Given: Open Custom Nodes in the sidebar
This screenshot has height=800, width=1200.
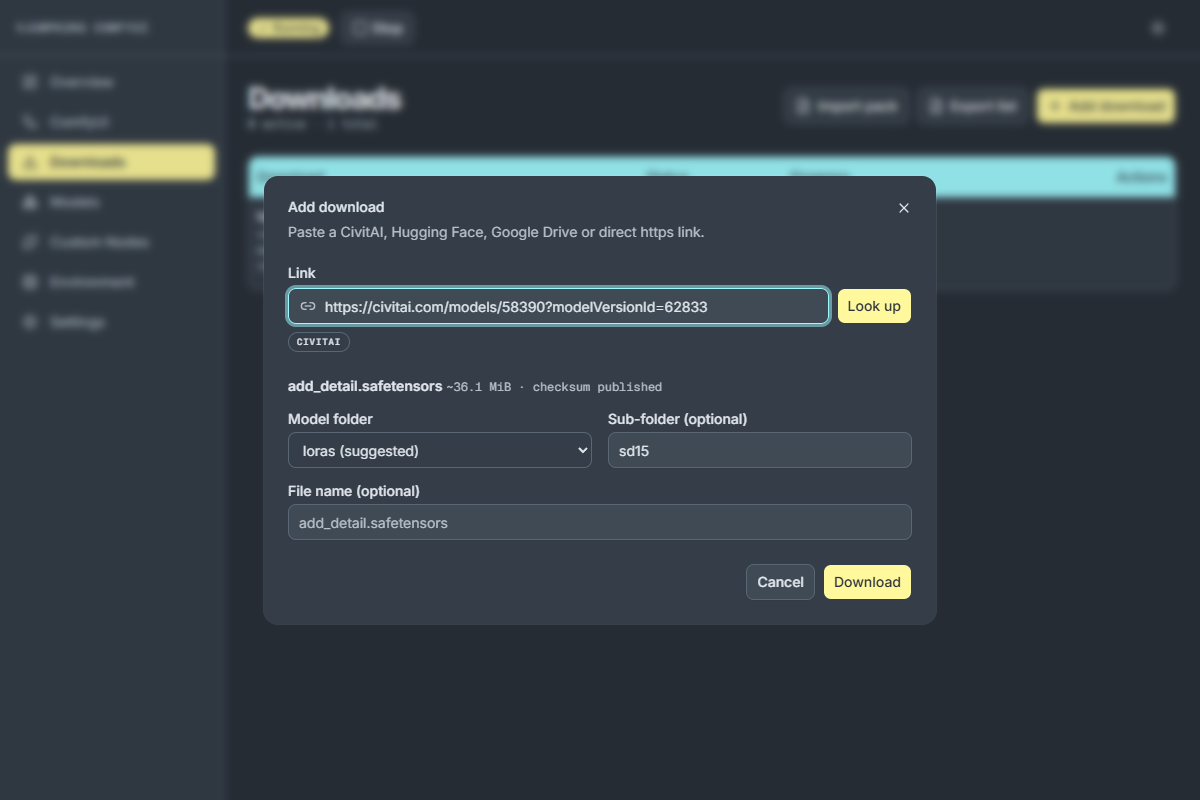Looking at the screenshot, I should pos(112,242).
